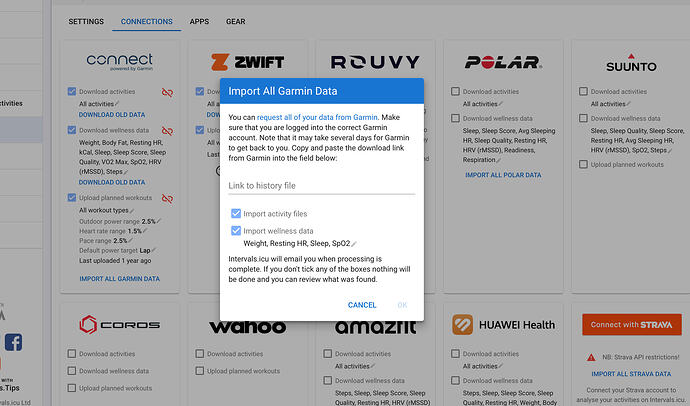Toggle Import activity files checkbox

point(236,214)
